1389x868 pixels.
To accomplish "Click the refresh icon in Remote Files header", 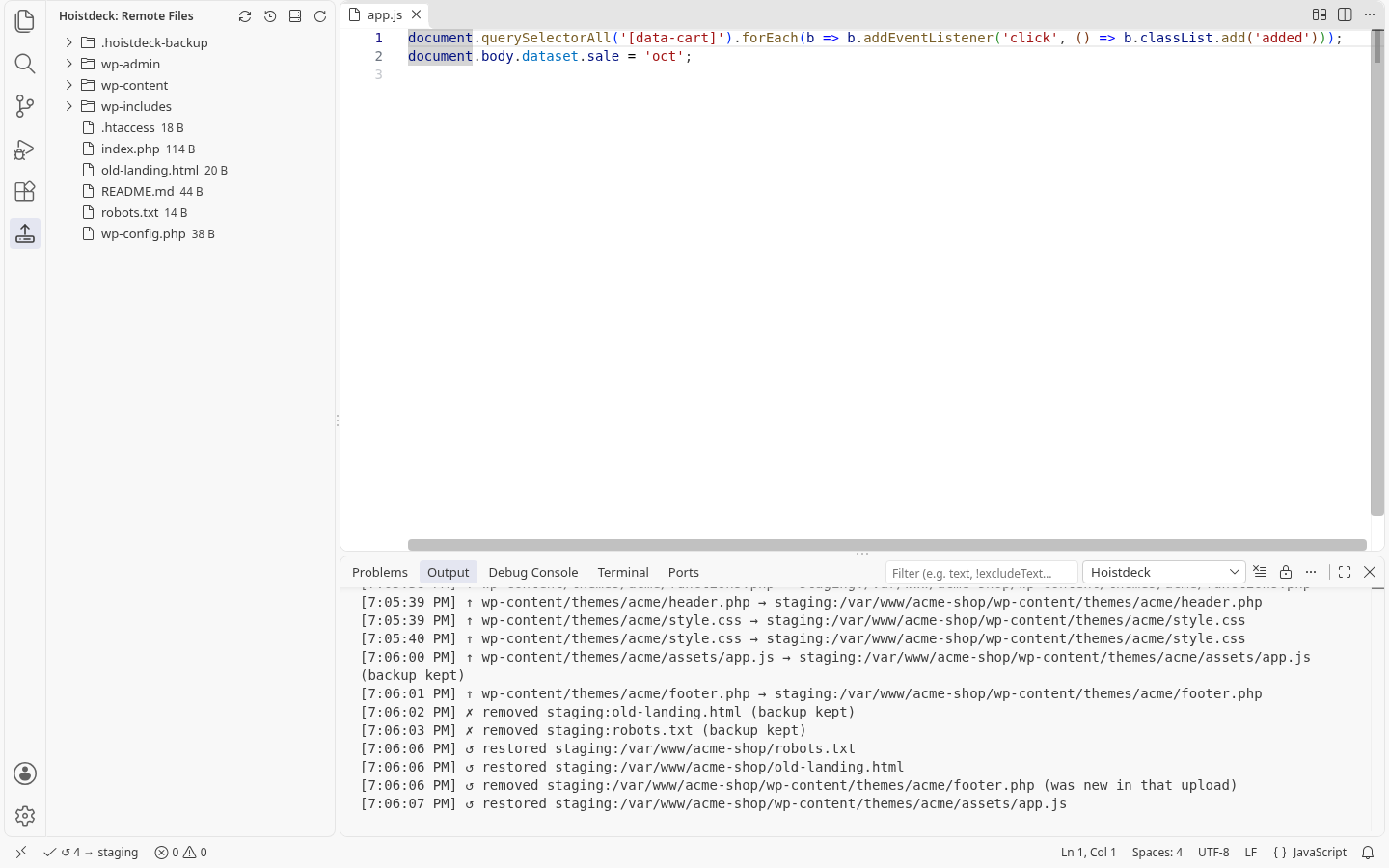I will [x=320, y=16].
